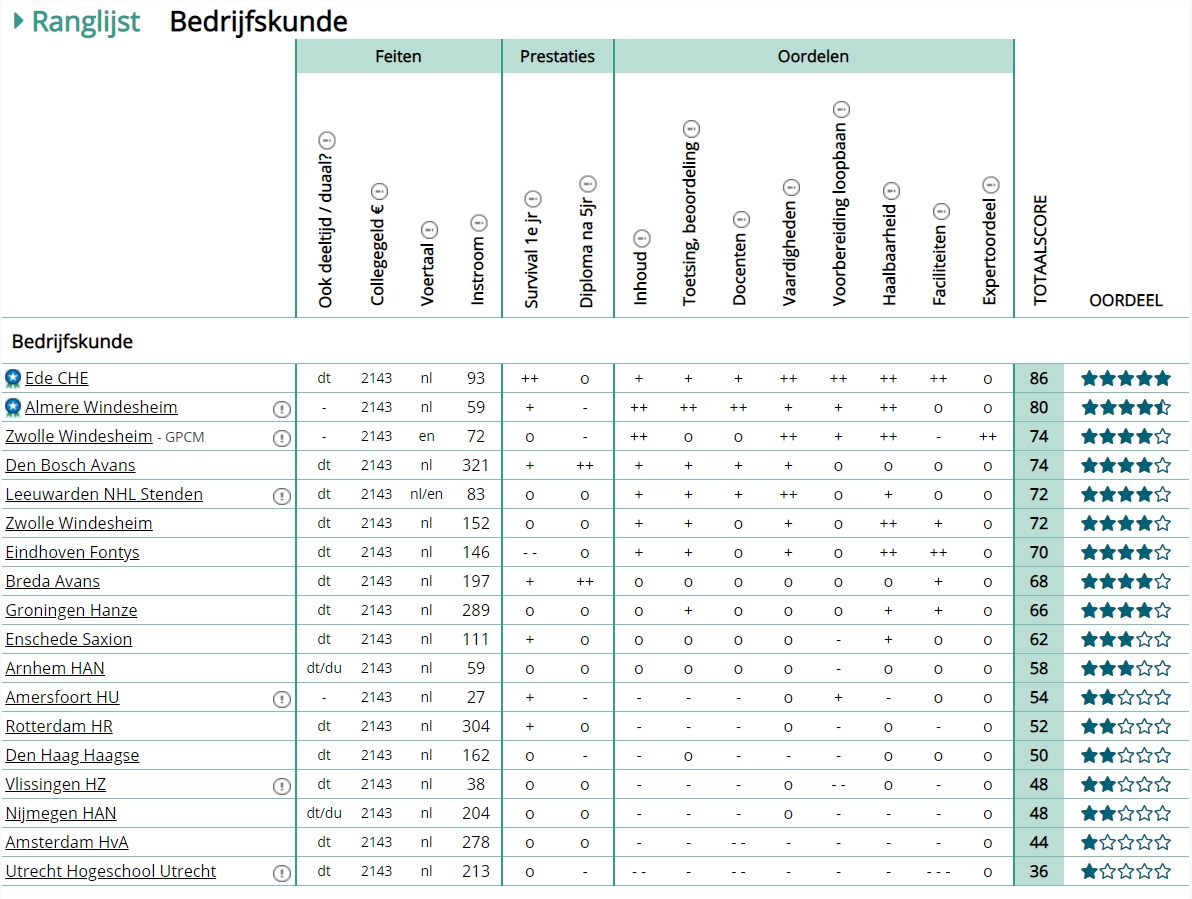1192x899 pixels.
Task: Open the Nijmegen HAN link
Action: pyautogui.click(x=61, y=813)
